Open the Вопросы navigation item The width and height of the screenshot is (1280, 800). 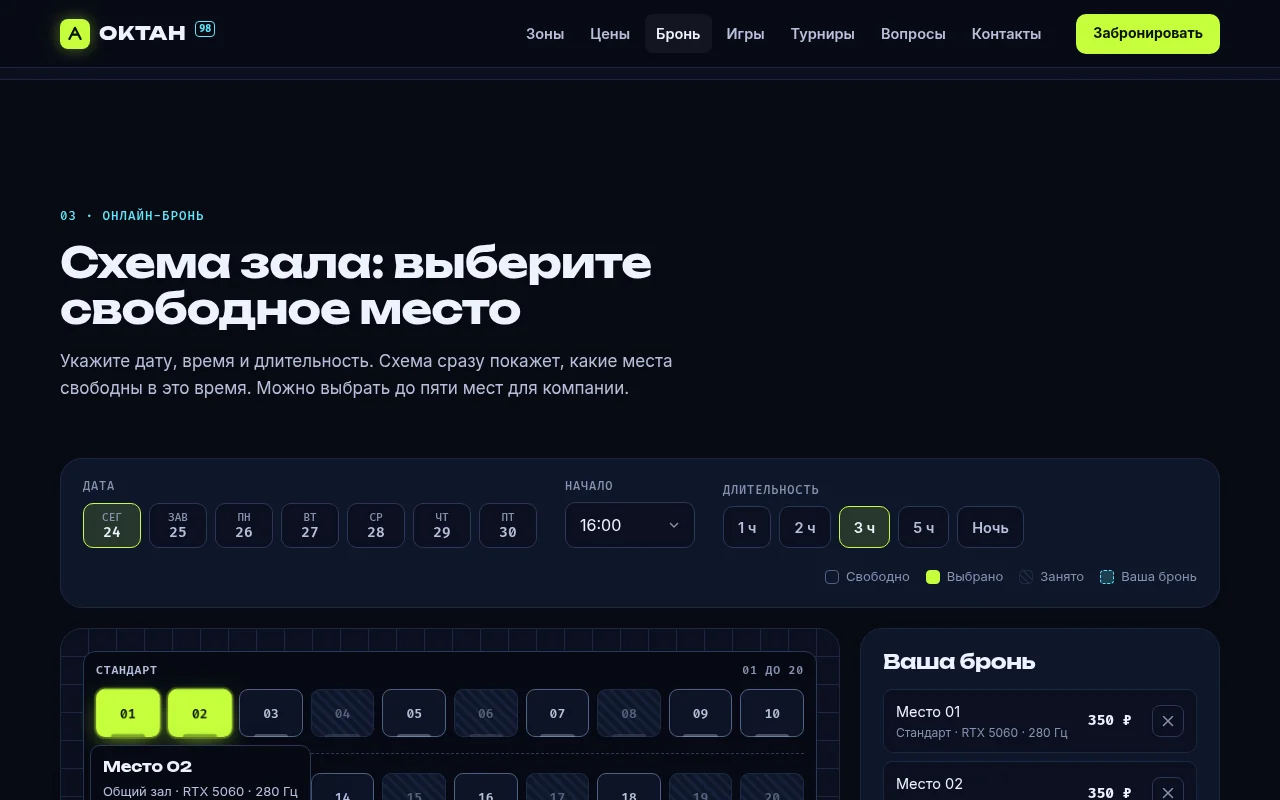point(913,34)
